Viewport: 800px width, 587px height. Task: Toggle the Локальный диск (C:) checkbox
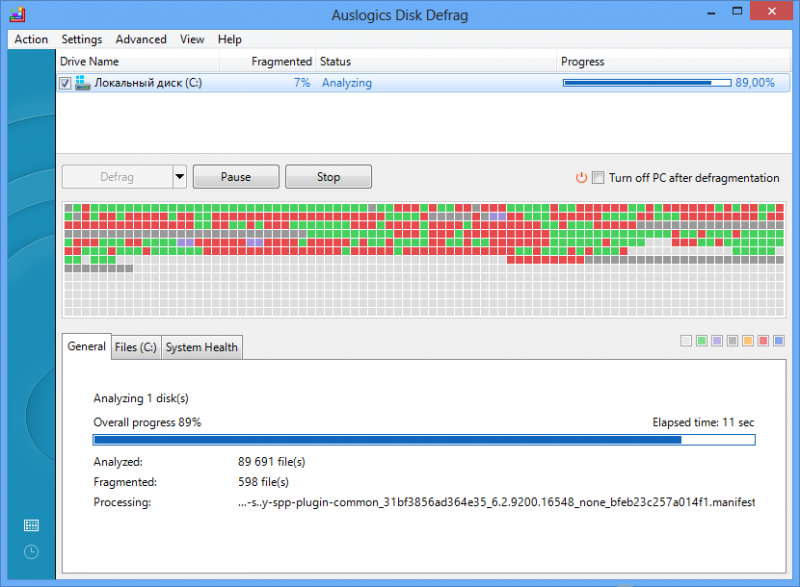click(65, 83)
